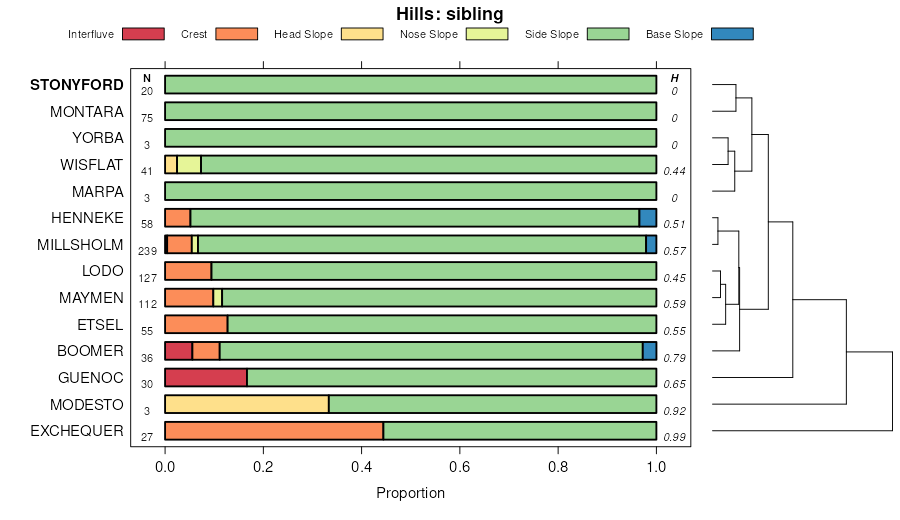The height and width of the screenshot is (520, 900).
Task: Select the Nose Slope legend swatch
Action: click(x=487, y=34)
